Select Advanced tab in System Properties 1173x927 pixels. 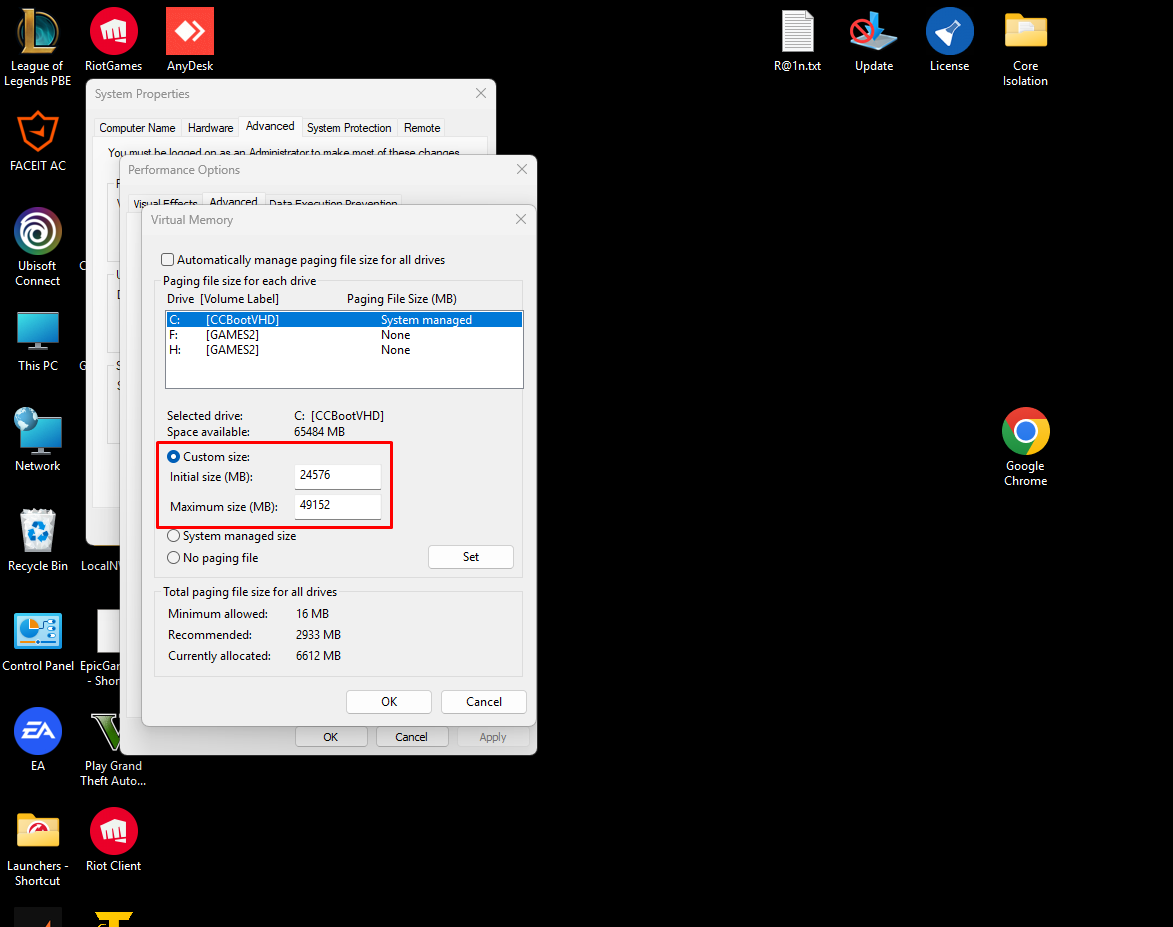[x=270, y=126]
